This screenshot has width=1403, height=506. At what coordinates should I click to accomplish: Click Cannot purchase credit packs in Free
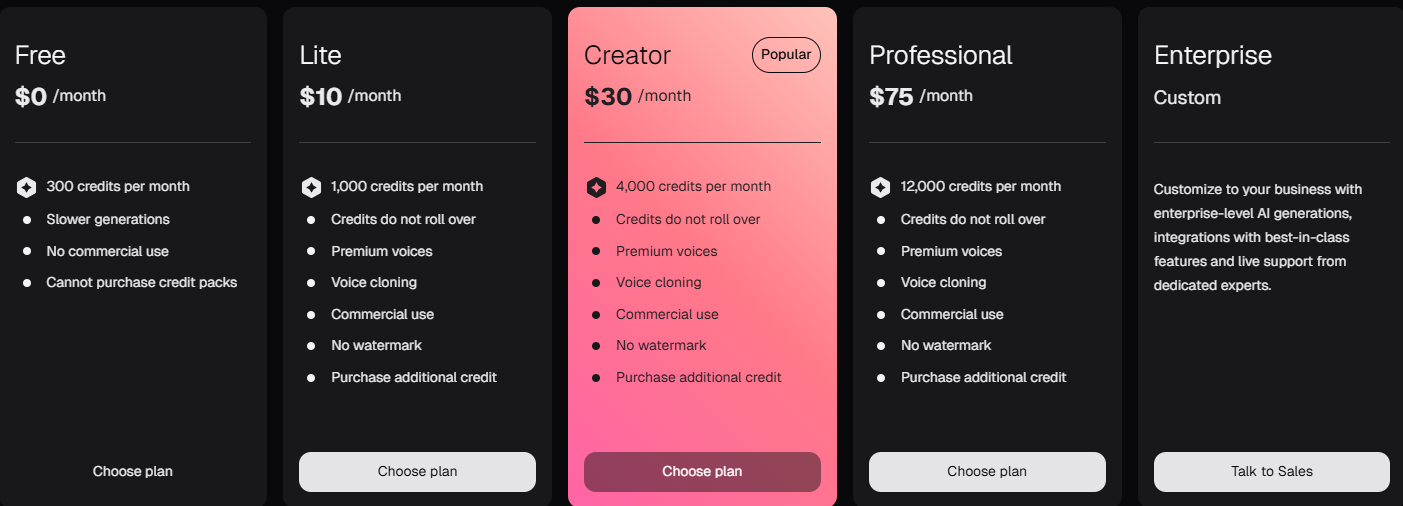tap(142, 282)
